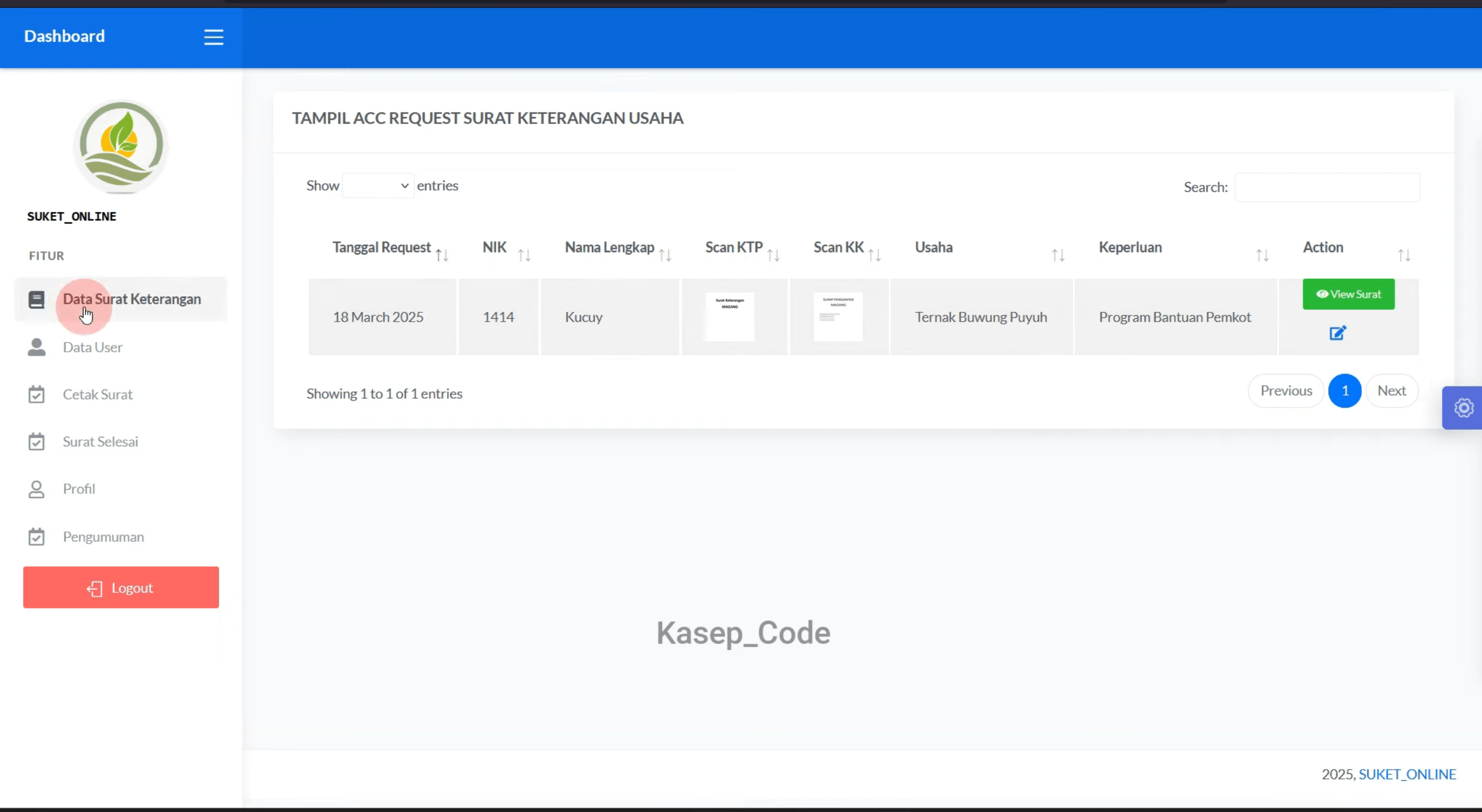Click the Dashboard header title
Viewport: 1482px width, 812px height.
tap(64, 36)
